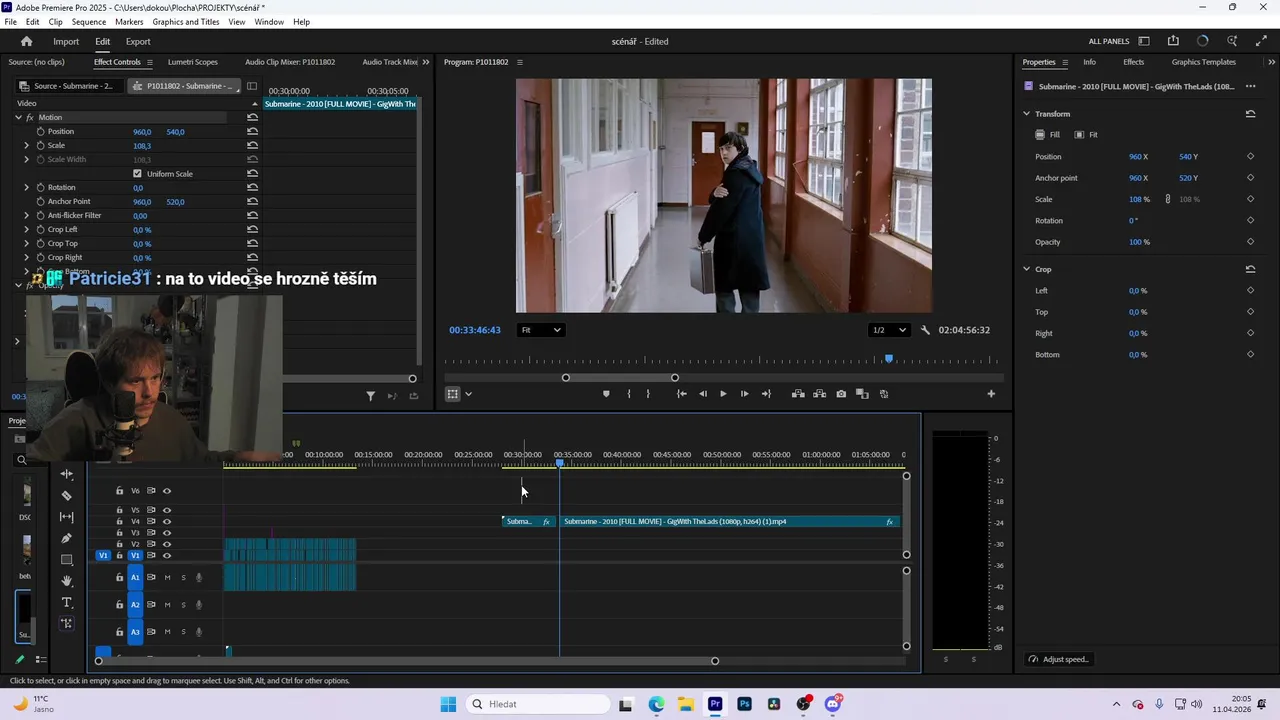This screenshot has width=1280, height=720.
Task: Step back one frame
Action: click(x=703, y=394)
